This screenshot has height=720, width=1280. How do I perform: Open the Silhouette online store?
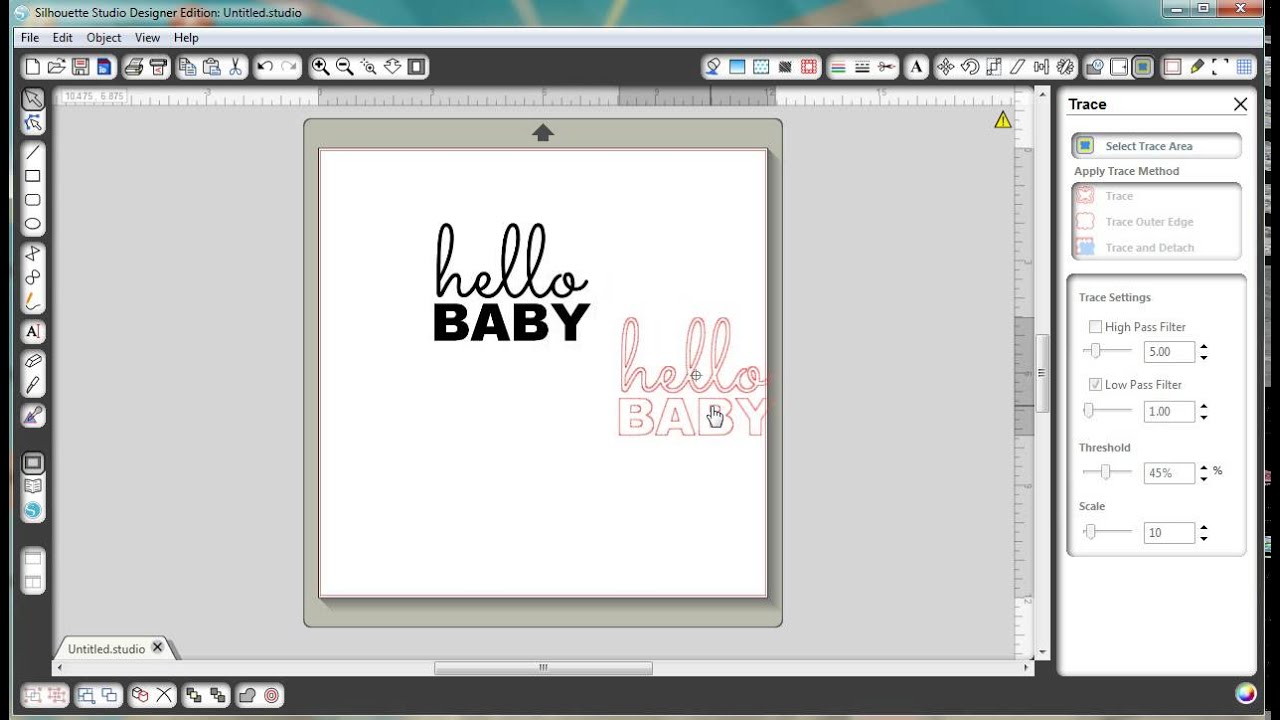[33, 511]
